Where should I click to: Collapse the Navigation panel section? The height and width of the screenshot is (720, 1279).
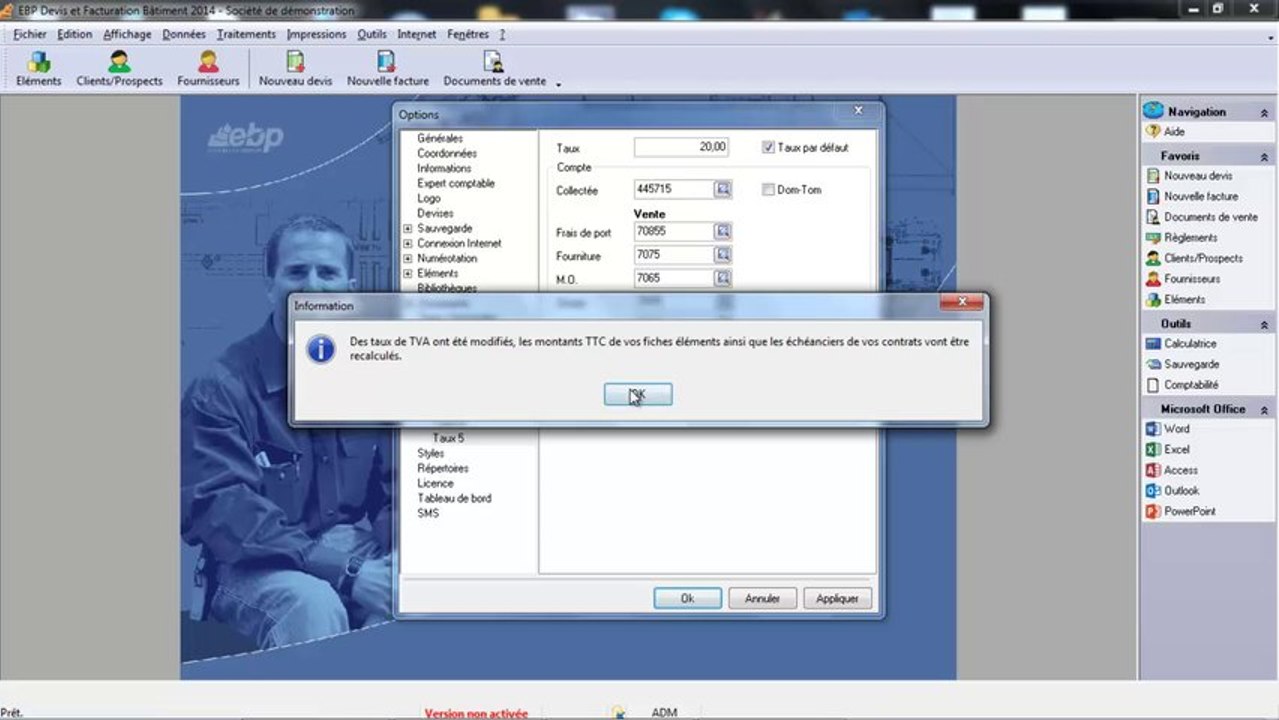[x=1264, y=113]
